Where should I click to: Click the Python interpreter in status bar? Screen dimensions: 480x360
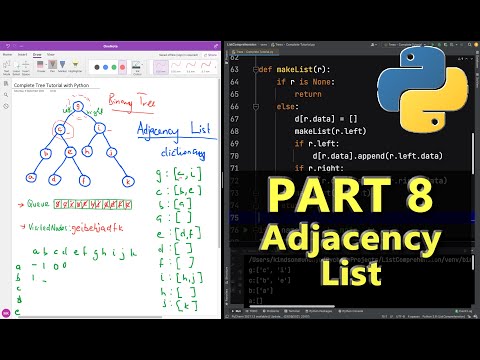click(x=443, y=316)
